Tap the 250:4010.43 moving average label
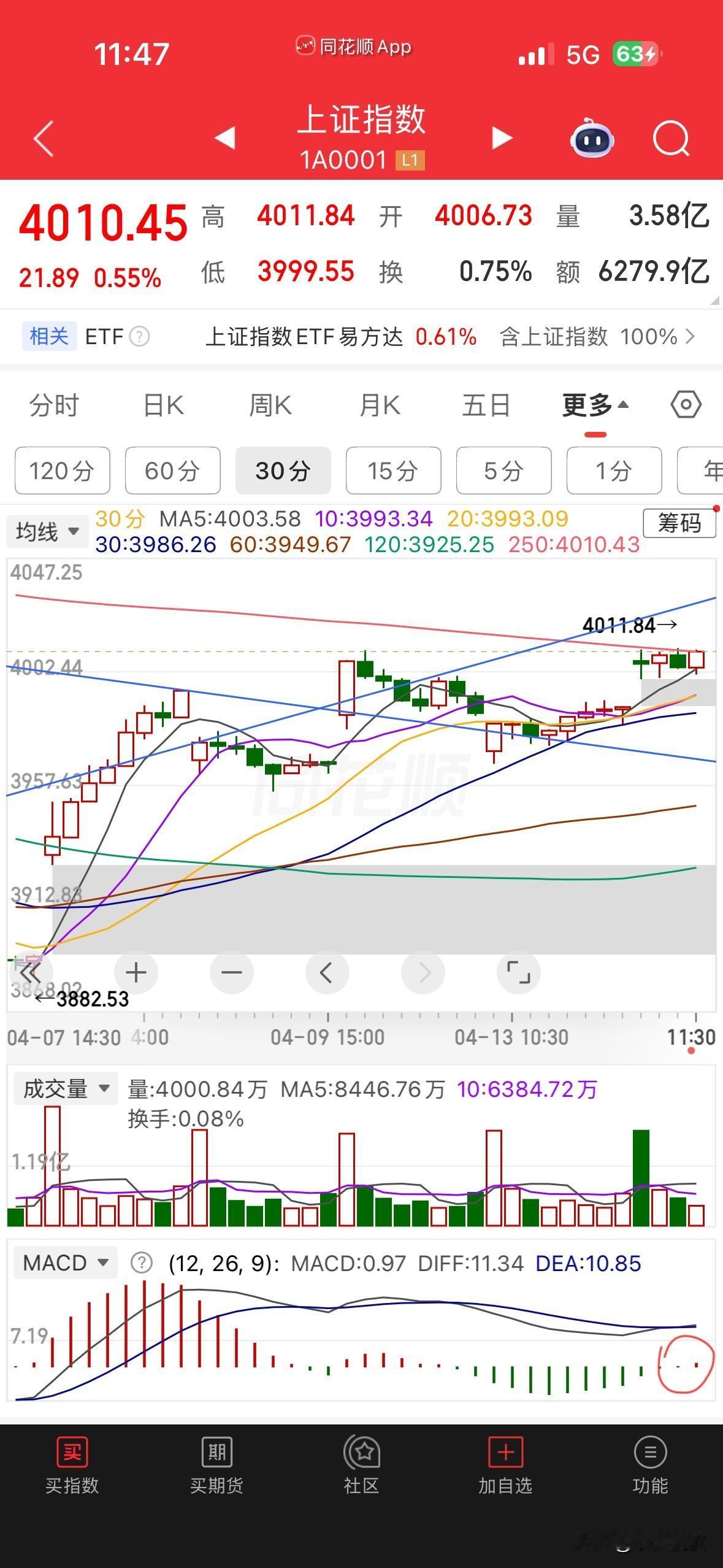The width and height of the screenshot is (723, 1568). (574, 545)
